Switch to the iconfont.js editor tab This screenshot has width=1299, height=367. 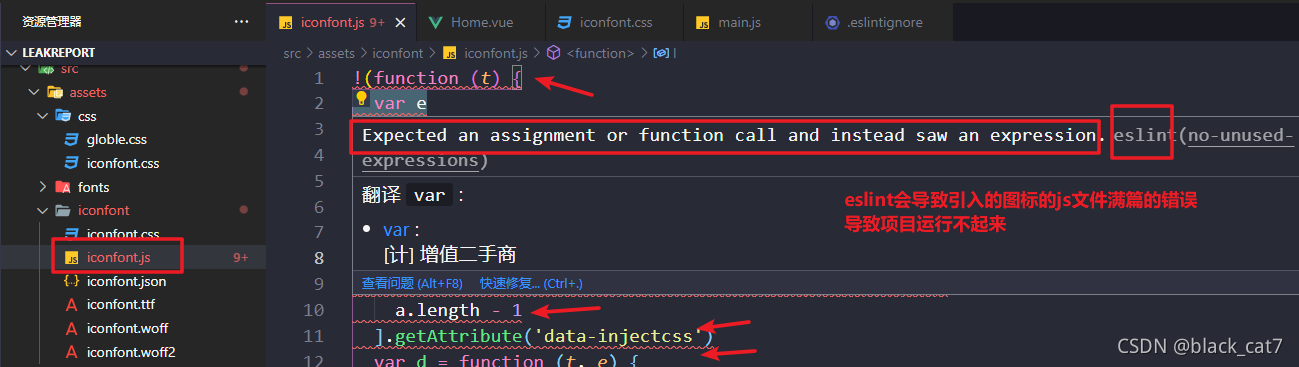click(x=340, y=21)
